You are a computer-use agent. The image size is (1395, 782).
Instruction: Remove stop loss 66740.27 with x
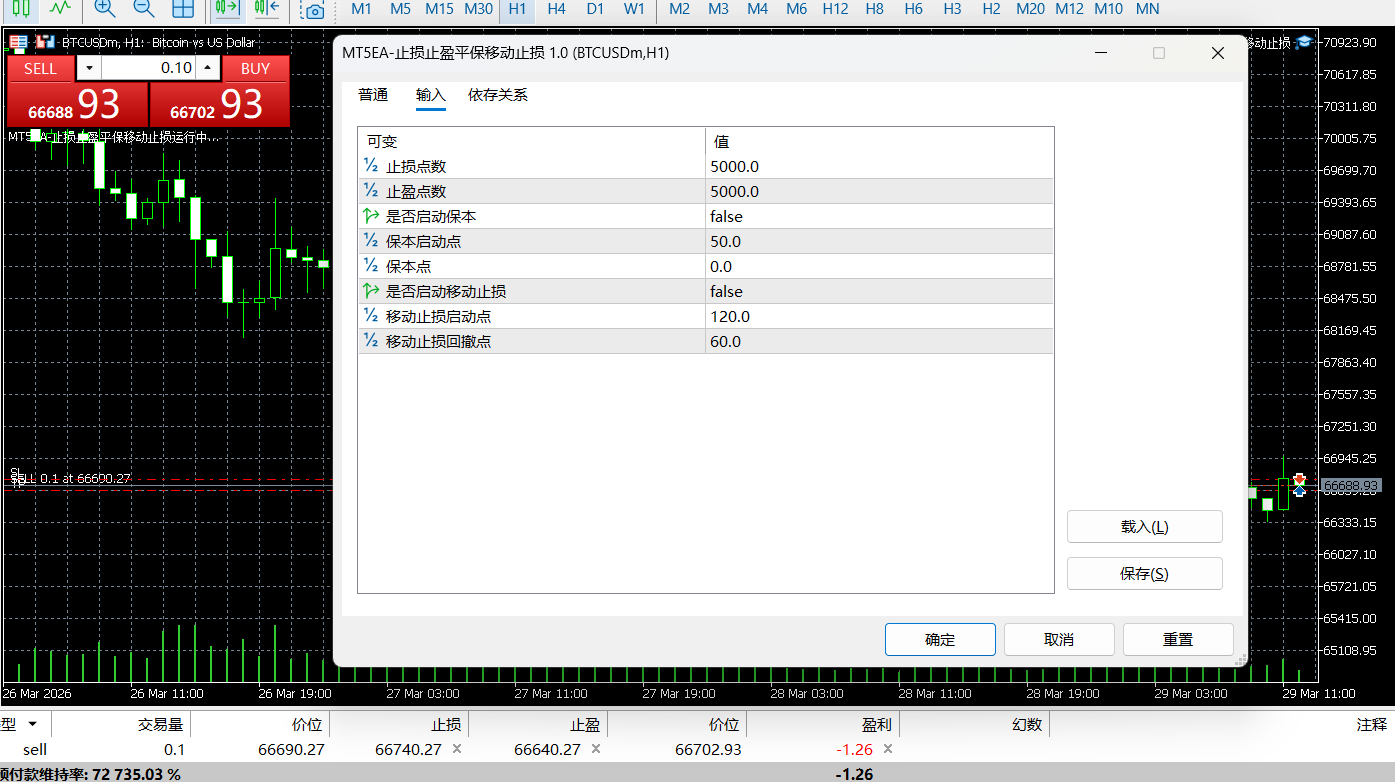457,749
